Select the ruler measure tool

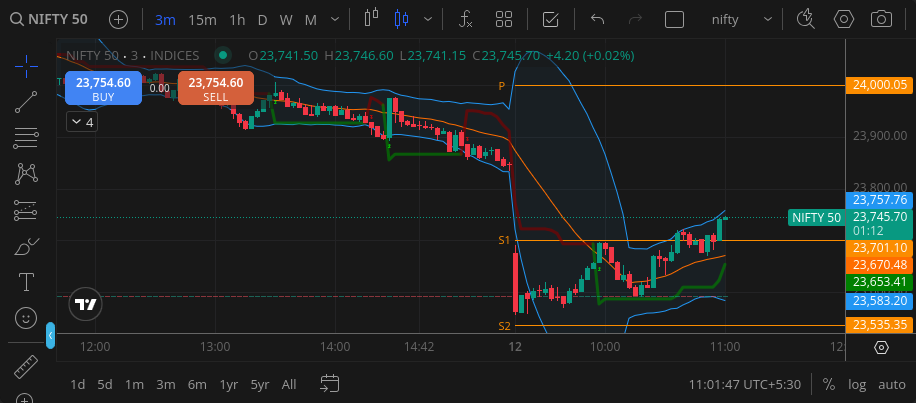pyautogui.click(x=27, y=367)
